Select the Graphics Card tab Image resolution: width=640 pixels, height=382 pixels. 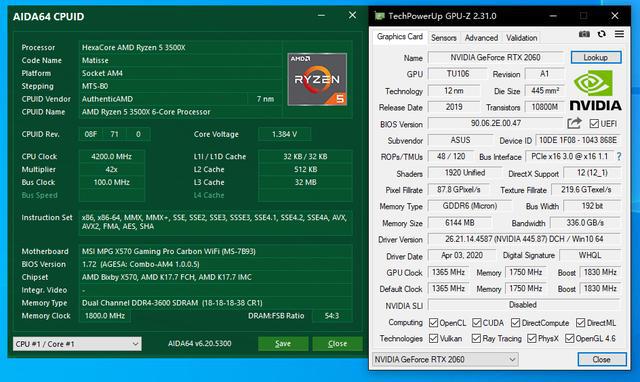[400, 37]
